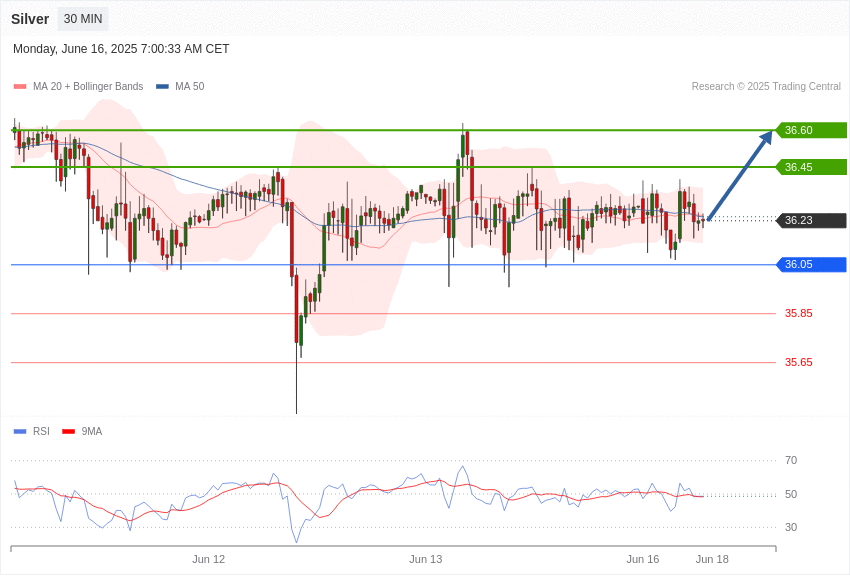Image resolution: width=850 pixels, height=576 pixels.
Task: Click the blue MA 50 legend swatch
Action: (x=162, y=87)
